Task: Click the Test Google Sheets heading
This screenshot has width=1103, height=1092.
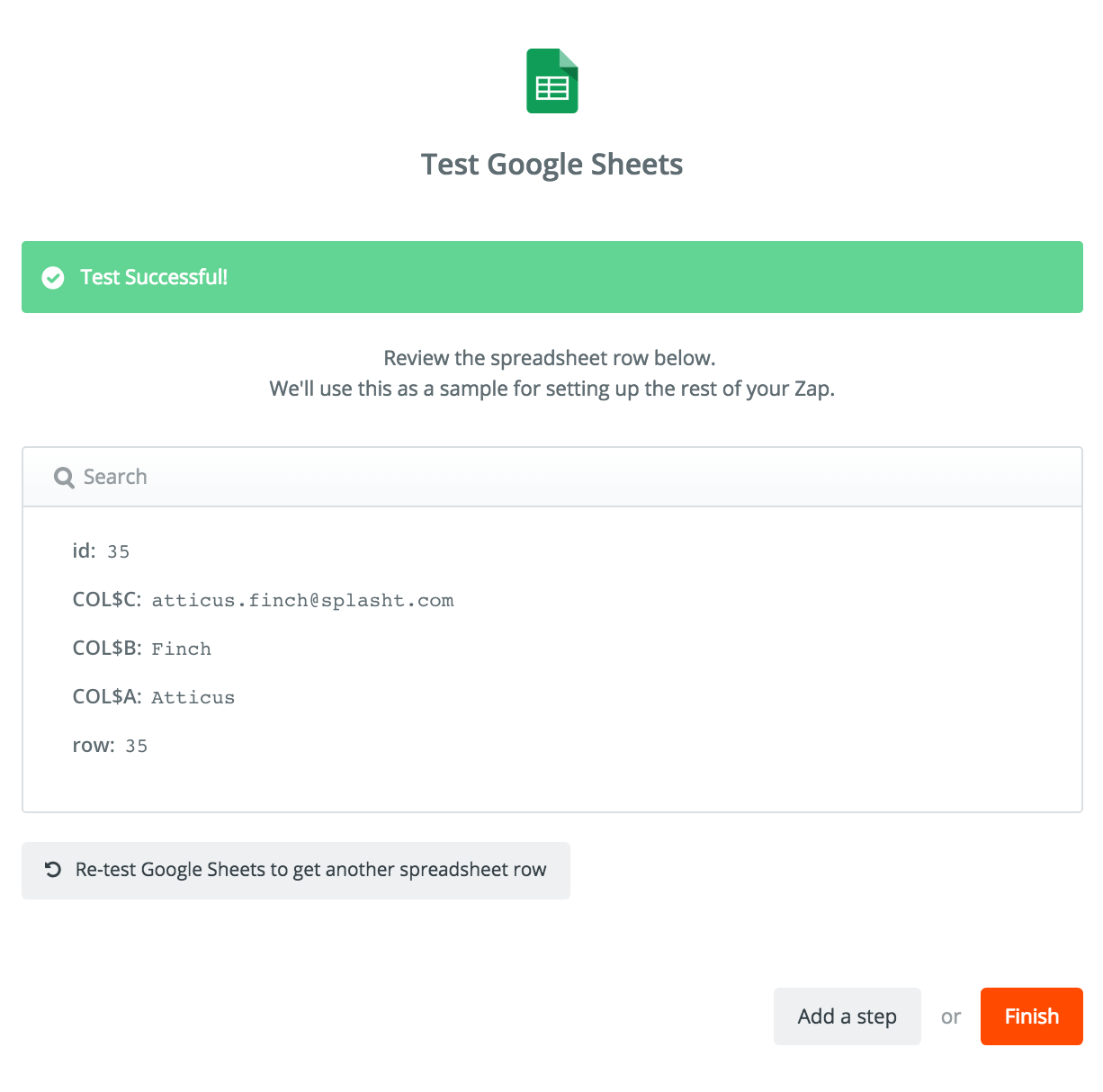Action: (552, 165)
